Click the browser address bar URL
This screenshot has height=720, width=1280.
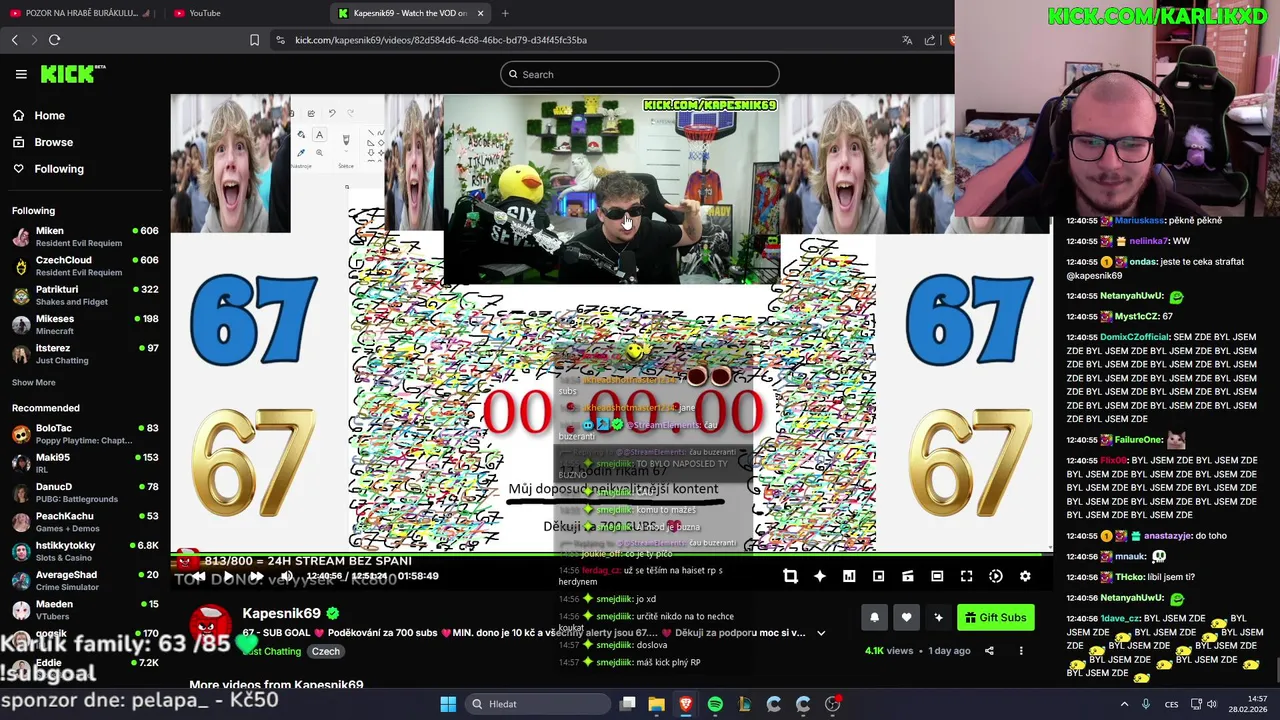[441, 40]
